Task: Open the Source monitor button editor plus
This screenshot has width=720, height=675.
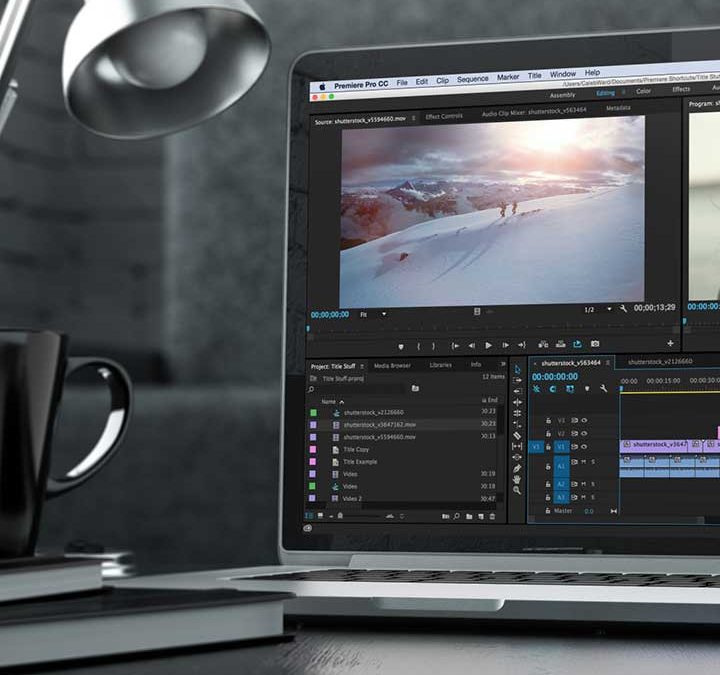Action: click(670, 343)
